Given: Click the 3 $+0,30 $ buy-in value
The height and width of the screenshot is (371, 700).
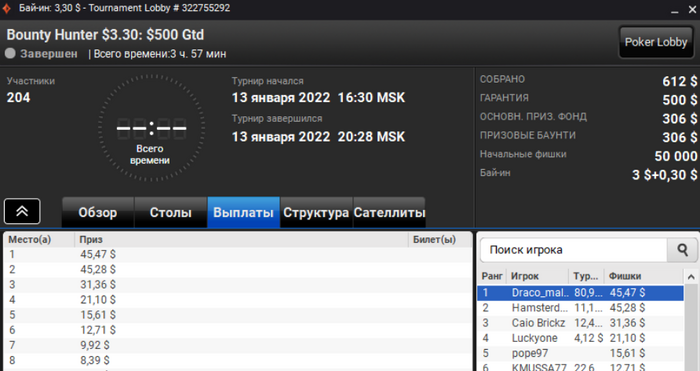Looking at the screenshot, I should [x=664, y=175].
